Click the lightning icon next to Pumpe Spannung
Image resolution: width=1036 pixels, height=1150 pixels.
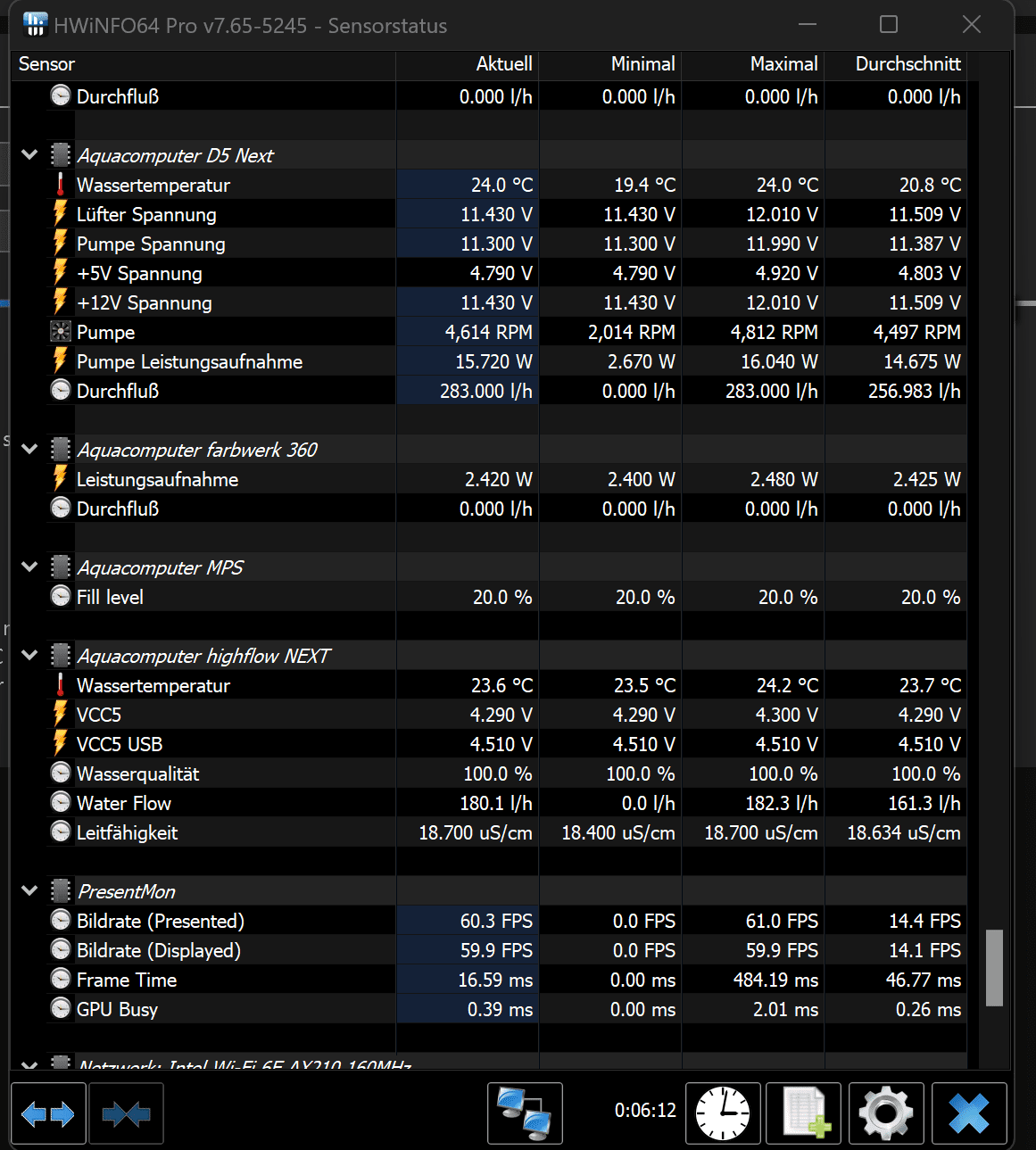[x=60, y=244]
